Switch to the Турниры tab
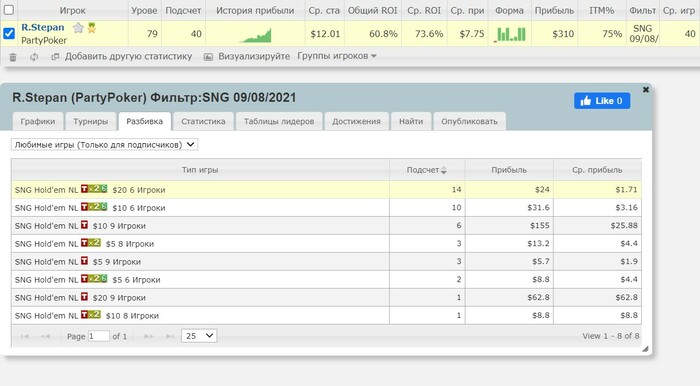 pyautogui.click(x=91, y=121)
